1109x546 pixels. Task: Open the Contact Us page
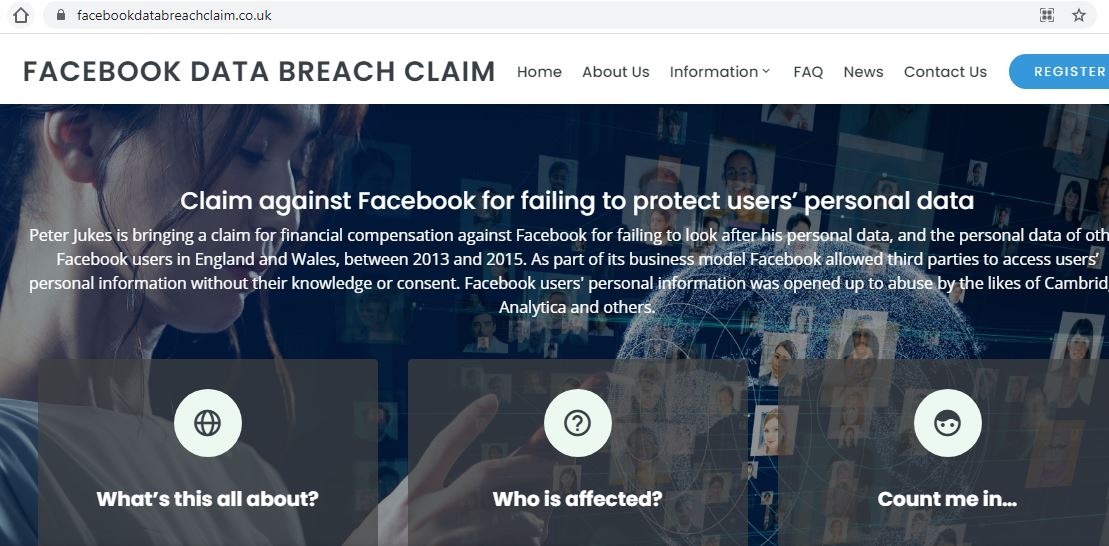[x=945, y=72]
